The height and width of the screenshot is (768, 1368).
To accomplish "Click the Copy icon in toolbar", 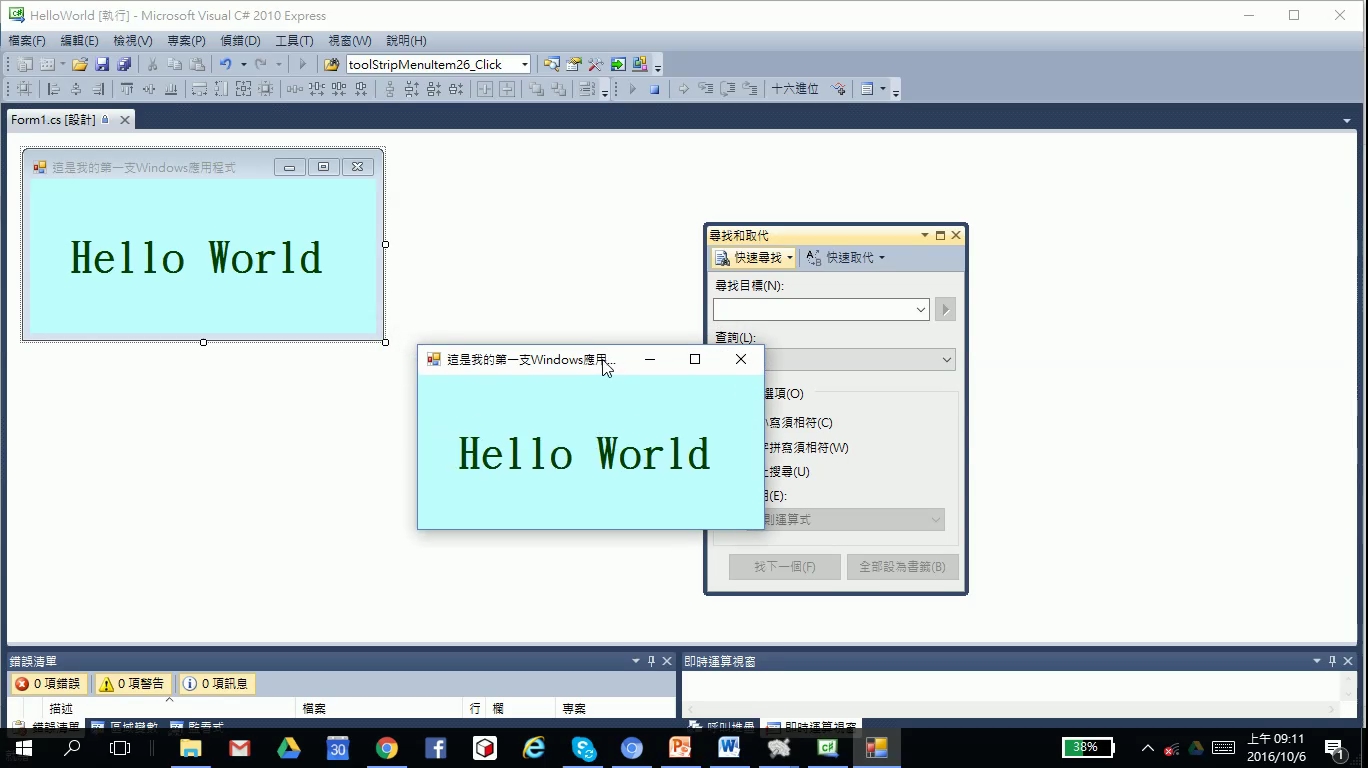I will click(175, 64).
